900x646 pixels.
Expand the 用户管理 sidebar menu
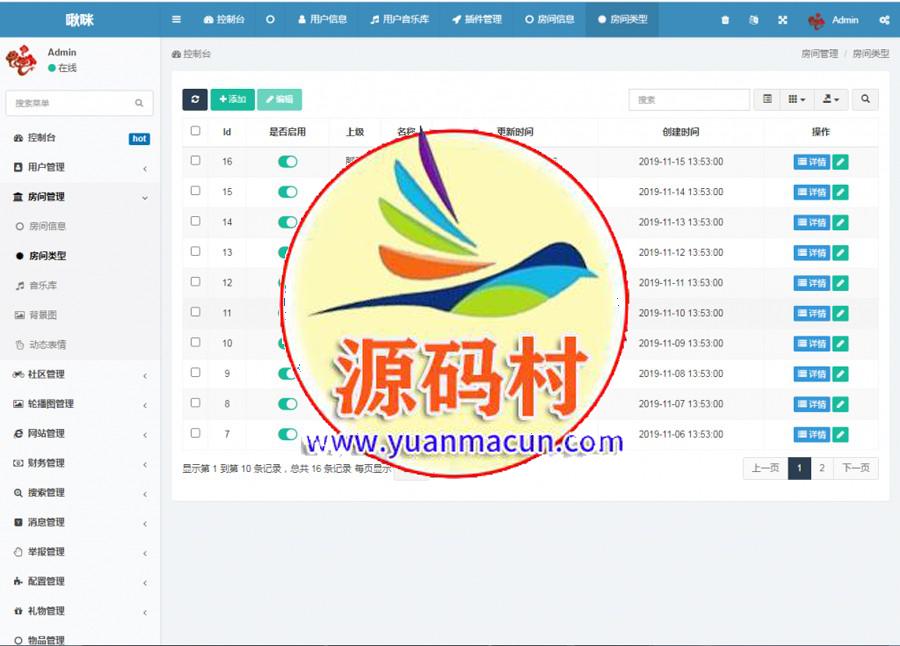coord(80,167)
